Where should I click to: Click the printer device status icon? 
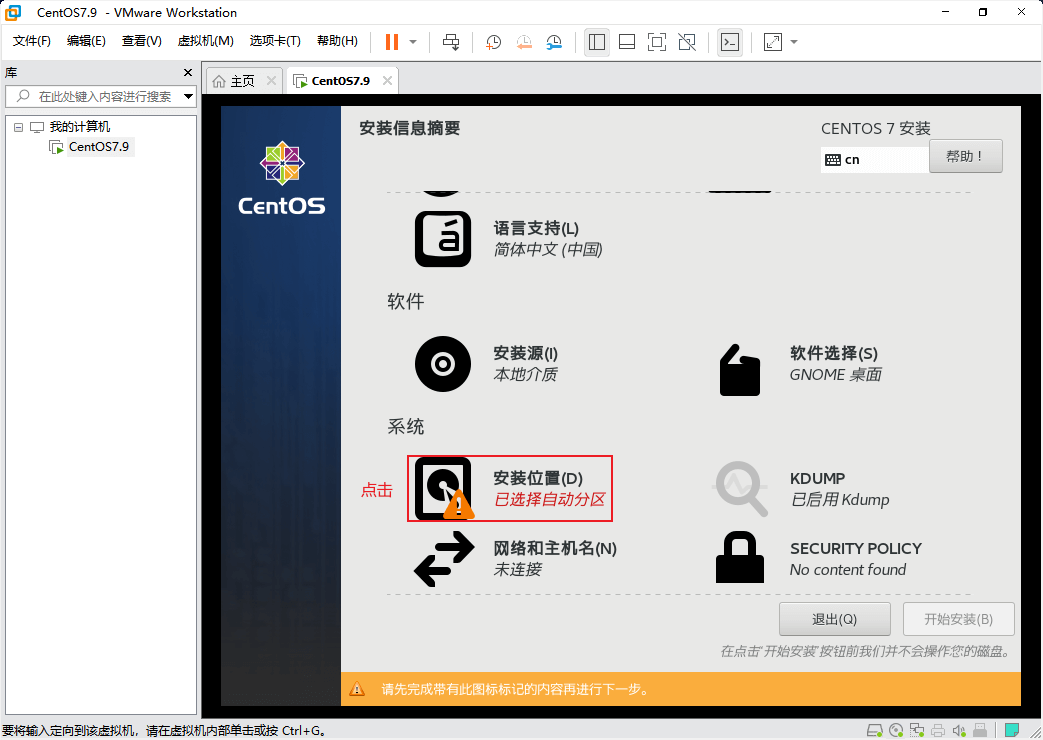(938, 731)
